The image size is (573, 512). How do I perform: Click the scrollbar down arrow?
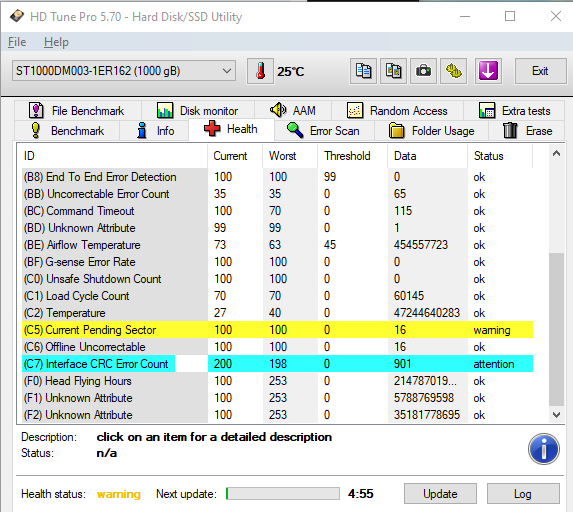(556, 415)
